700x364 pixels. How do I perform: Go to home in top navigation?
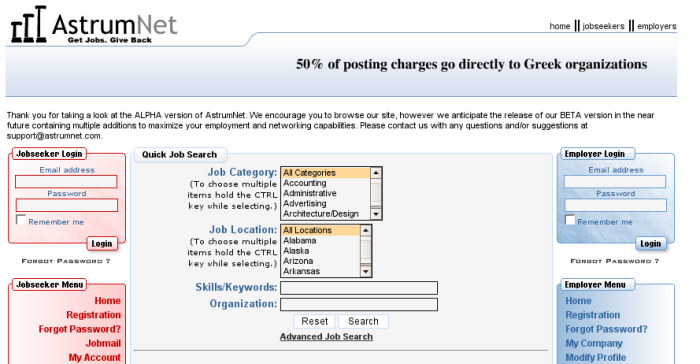pos(560,26)
